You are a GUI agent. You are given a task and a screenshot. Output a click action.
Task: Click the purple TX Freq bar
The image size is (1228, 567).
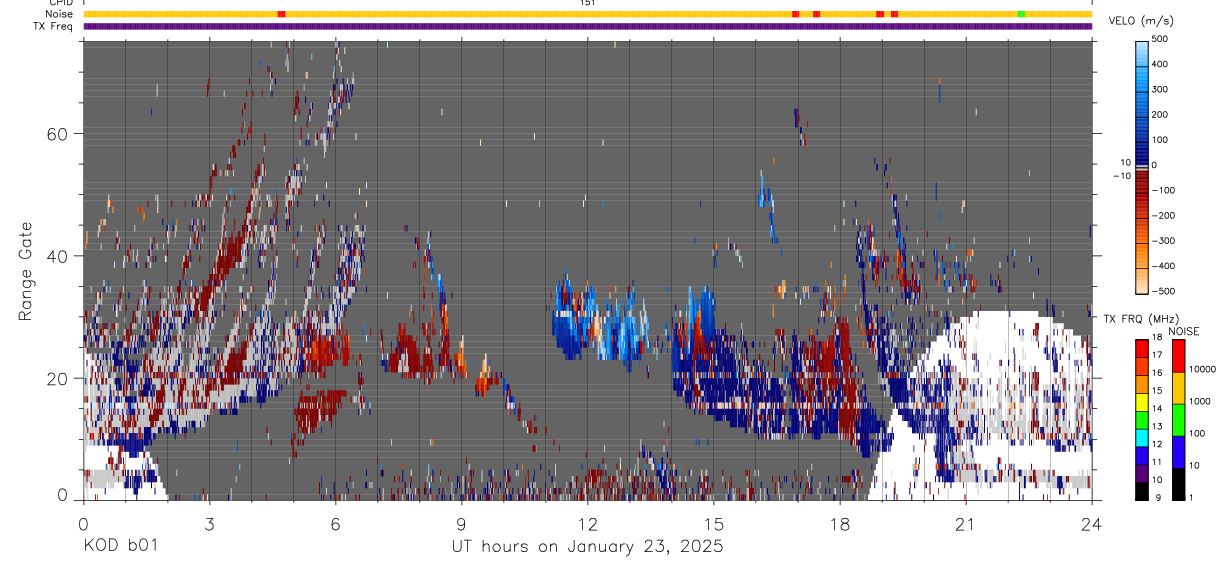point(588,26)
